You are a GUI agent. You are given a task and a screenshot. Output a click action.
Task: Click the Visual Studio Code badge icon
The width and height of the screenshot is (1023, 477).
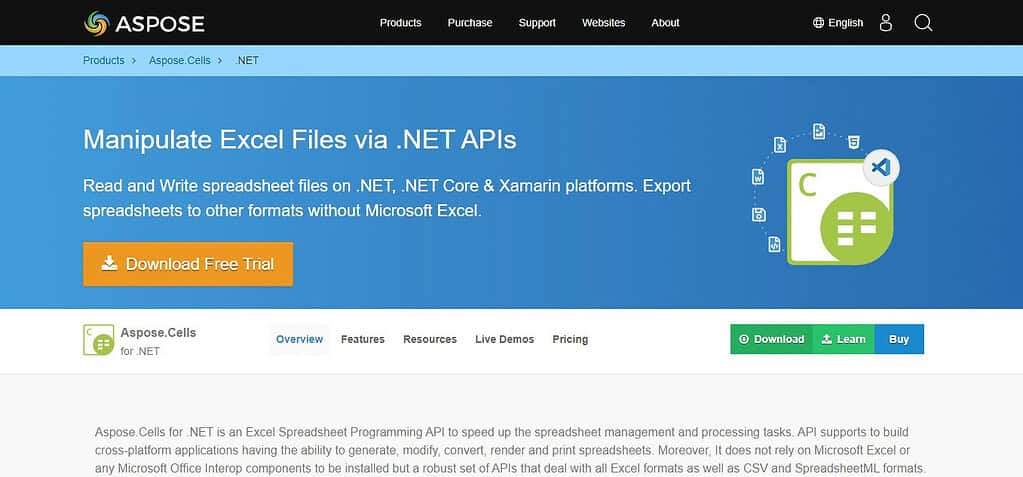[x=881, y=168]
